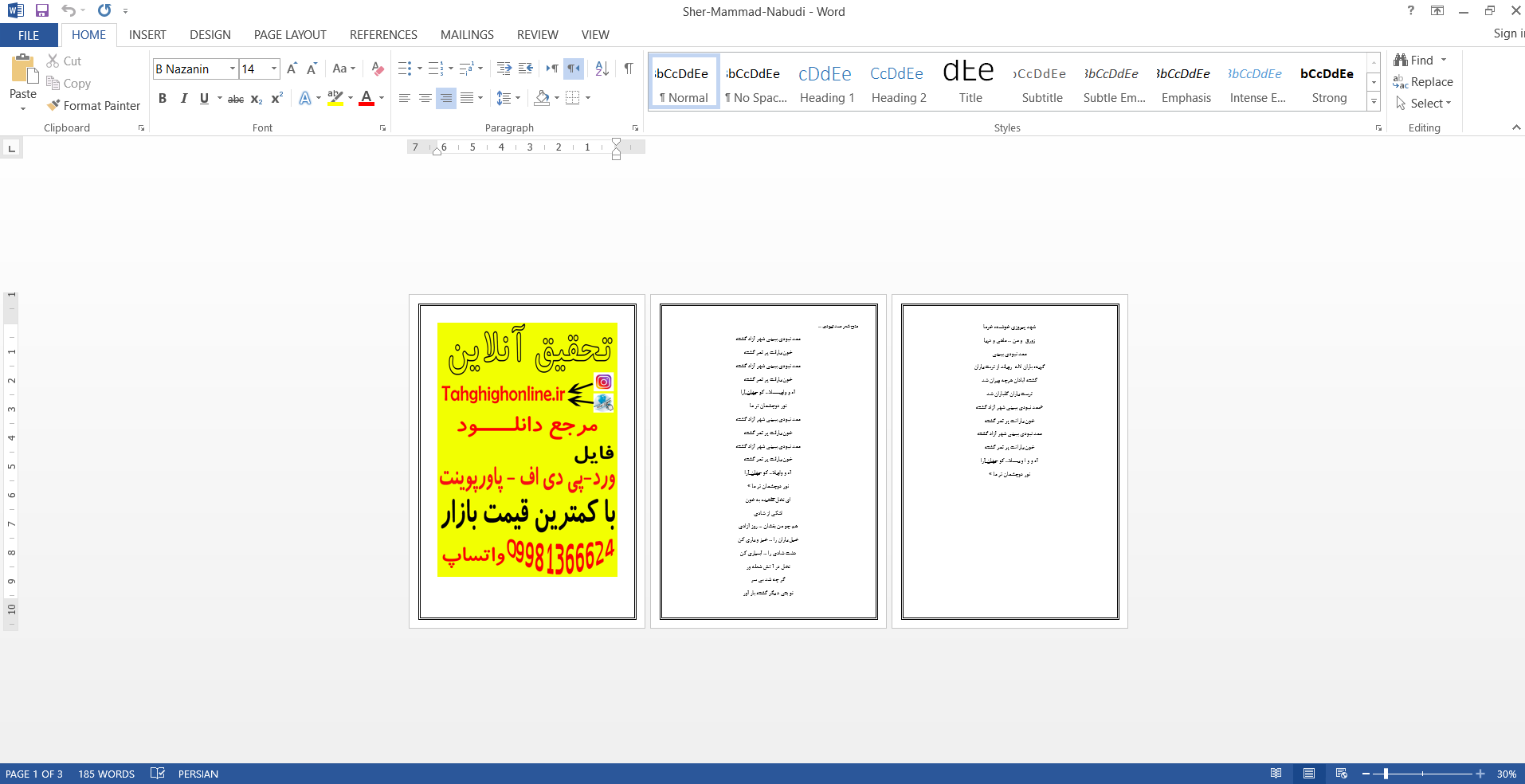Open the Paragraph dialog launcher
The height and width of the screenshot is (784, 1525).
pyautogui.click(x=635, y=128)
